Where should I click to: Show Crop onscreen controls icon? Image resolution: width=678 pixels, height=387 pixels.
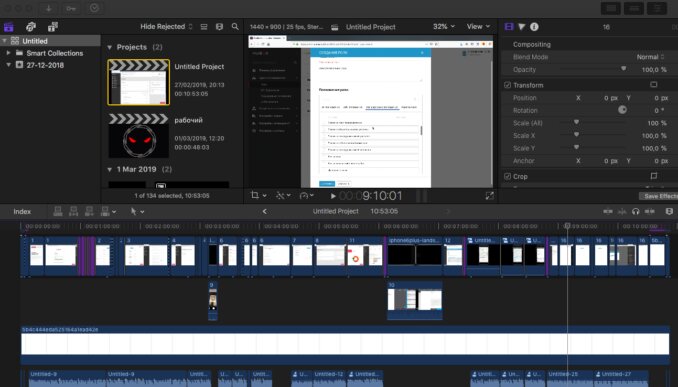tap(654, 176)
